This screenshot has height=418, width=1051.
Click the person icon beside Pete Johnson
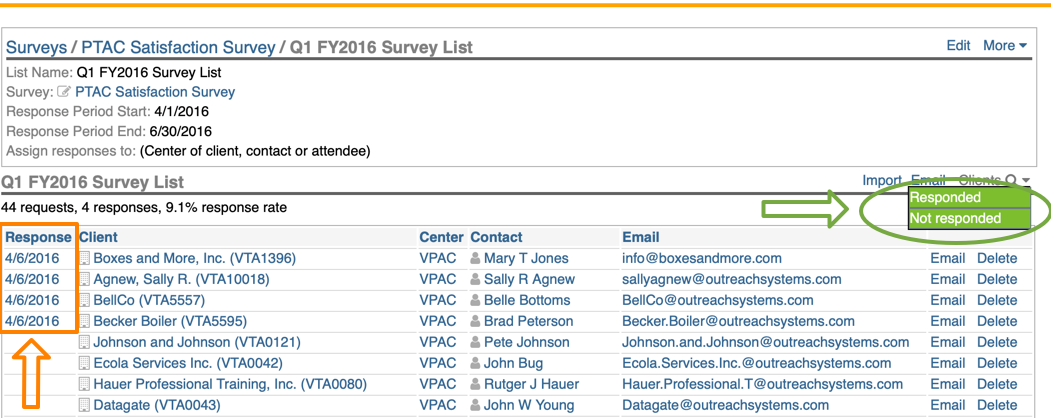coord(475,343)
